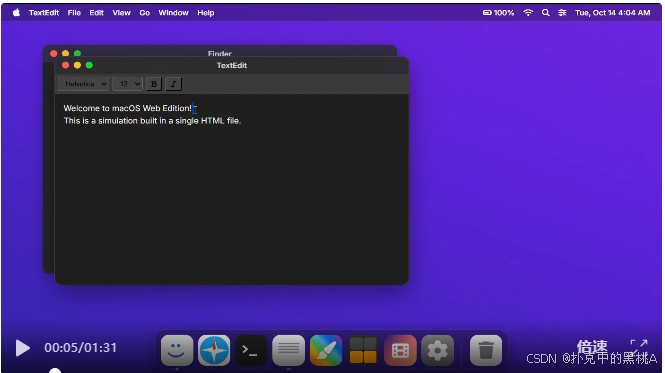
Task: Open TextEdit icon in the dock
Action: click(x=288, y=350)
